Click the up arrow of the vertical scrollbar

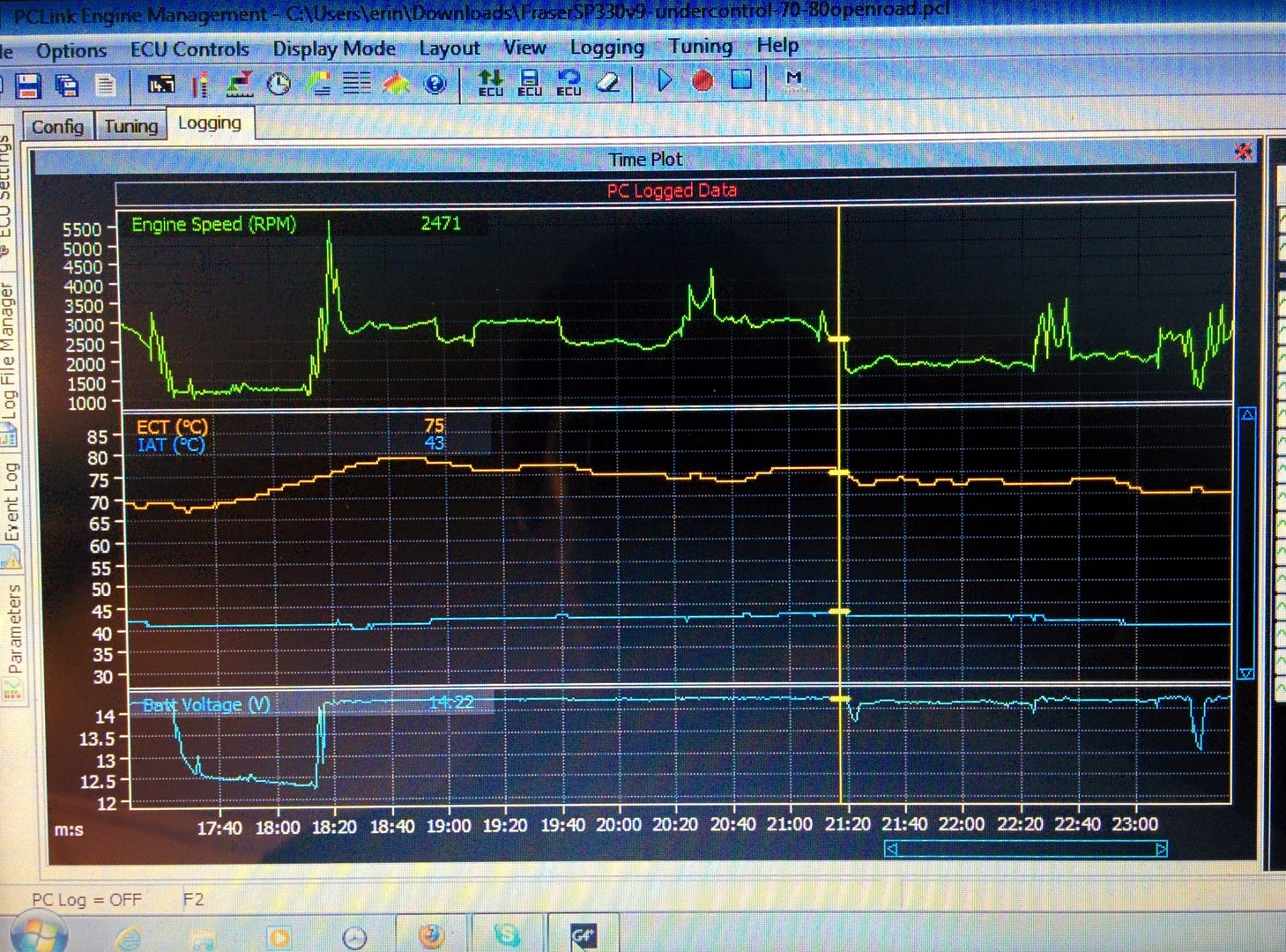[1247, 414]
